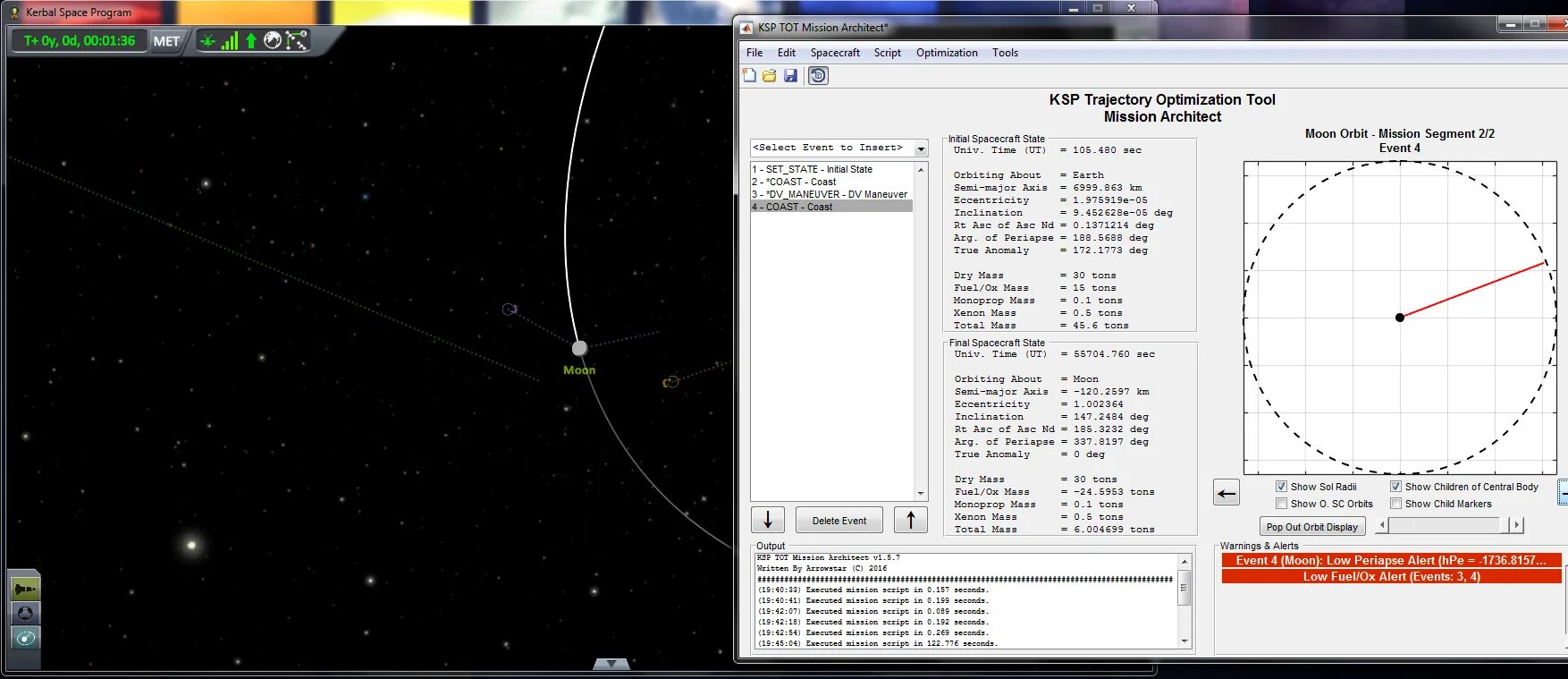The image size is (1568, 679).
Task: Open the Spacecraft menu
Action: [835, 53]
